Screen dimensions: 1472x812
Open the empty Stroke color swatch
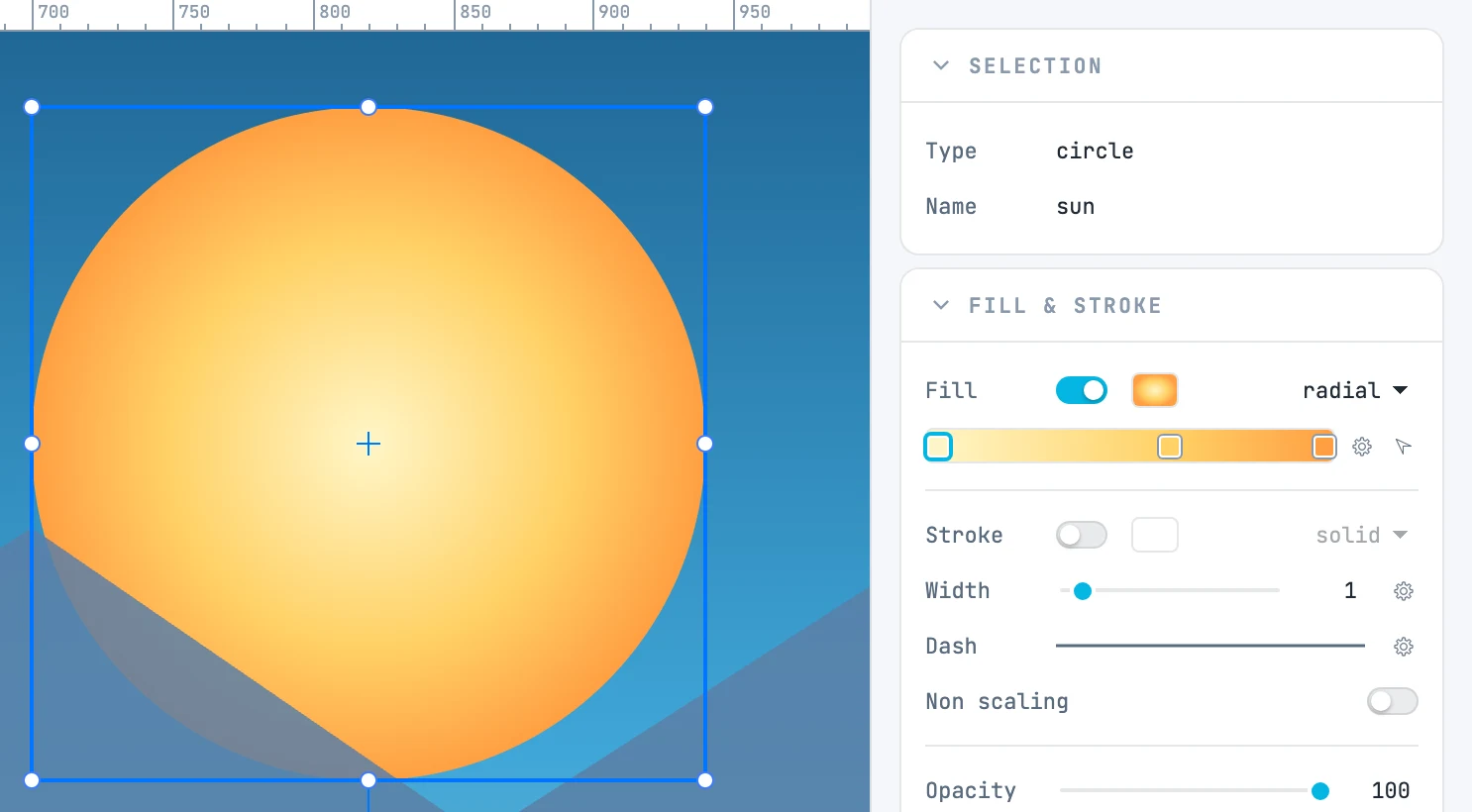tap(1155, 535)
